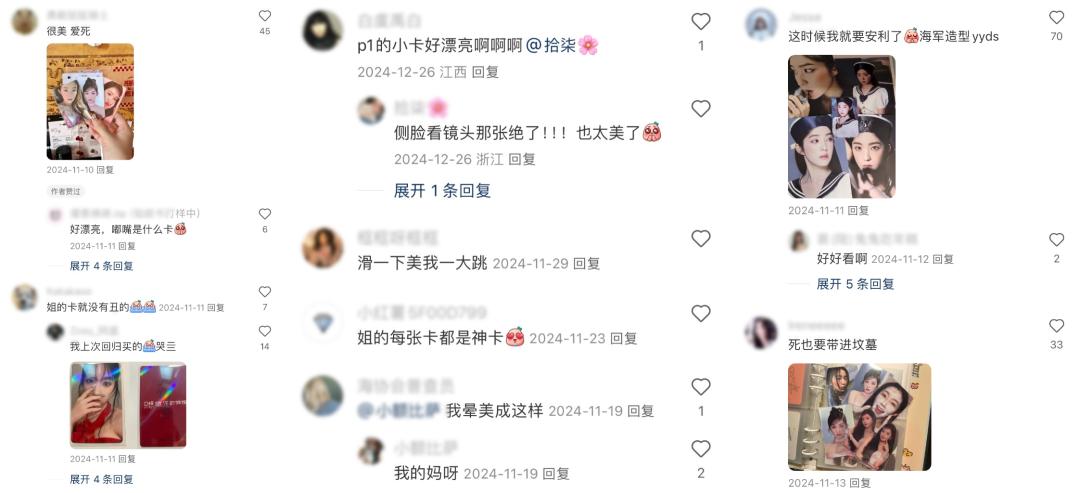1080x493 pixels.
Task: Toggle like on 姐的卡就没有丑的 comment
Action: [264, 292]
